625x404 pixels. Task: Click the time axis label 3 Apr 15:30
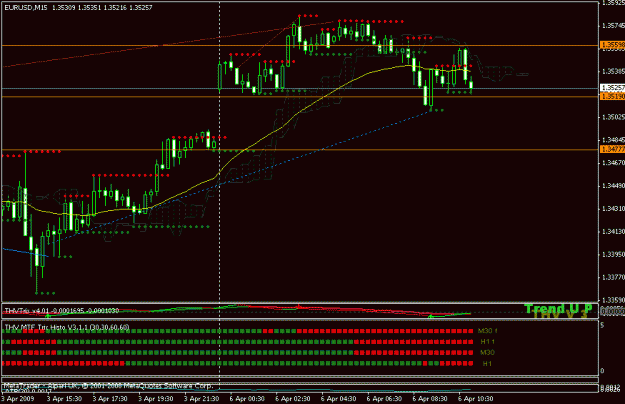64,398
